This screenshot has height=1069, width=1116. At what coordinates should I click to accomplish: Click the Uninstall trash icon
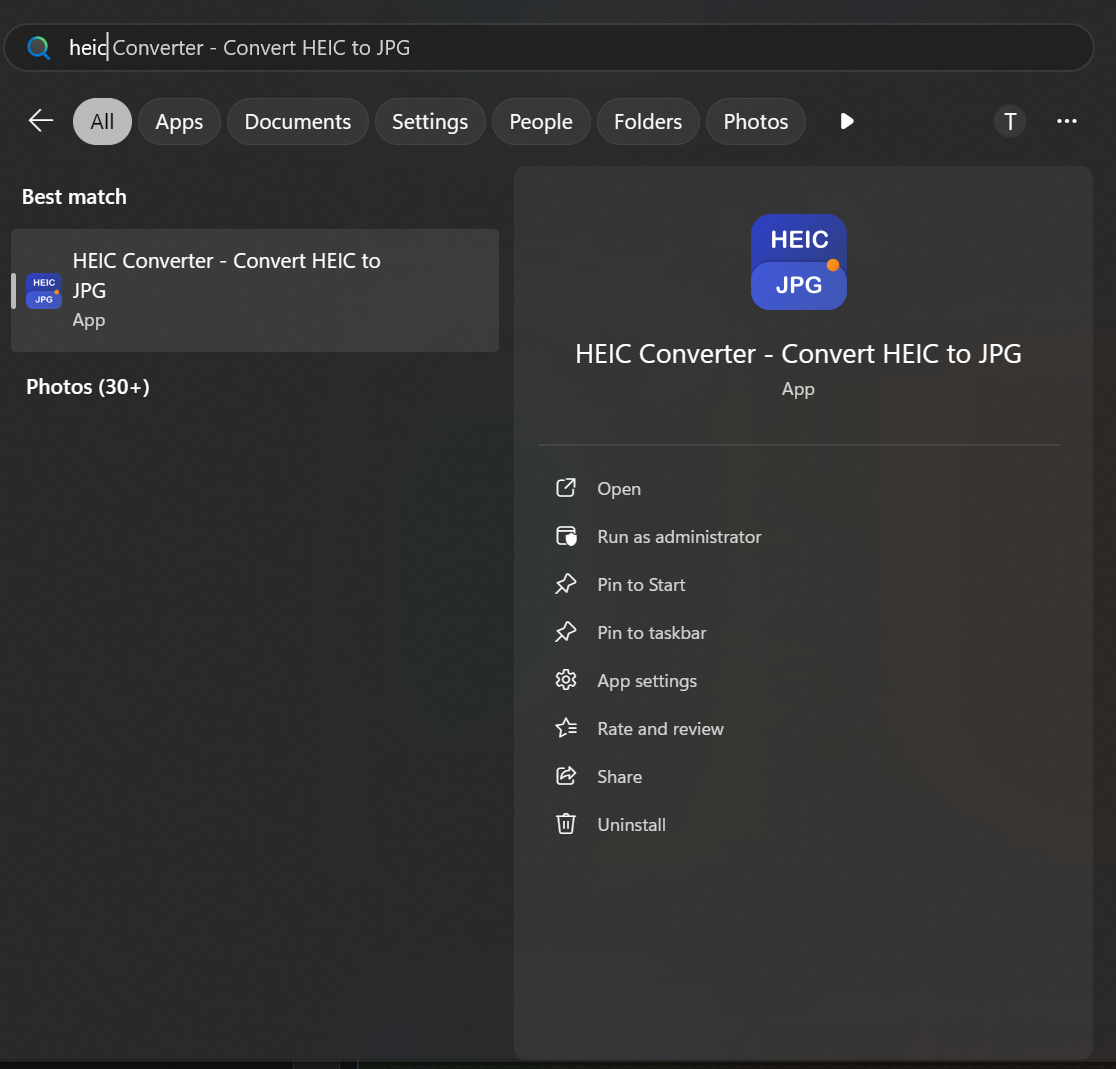coord(566,824)
